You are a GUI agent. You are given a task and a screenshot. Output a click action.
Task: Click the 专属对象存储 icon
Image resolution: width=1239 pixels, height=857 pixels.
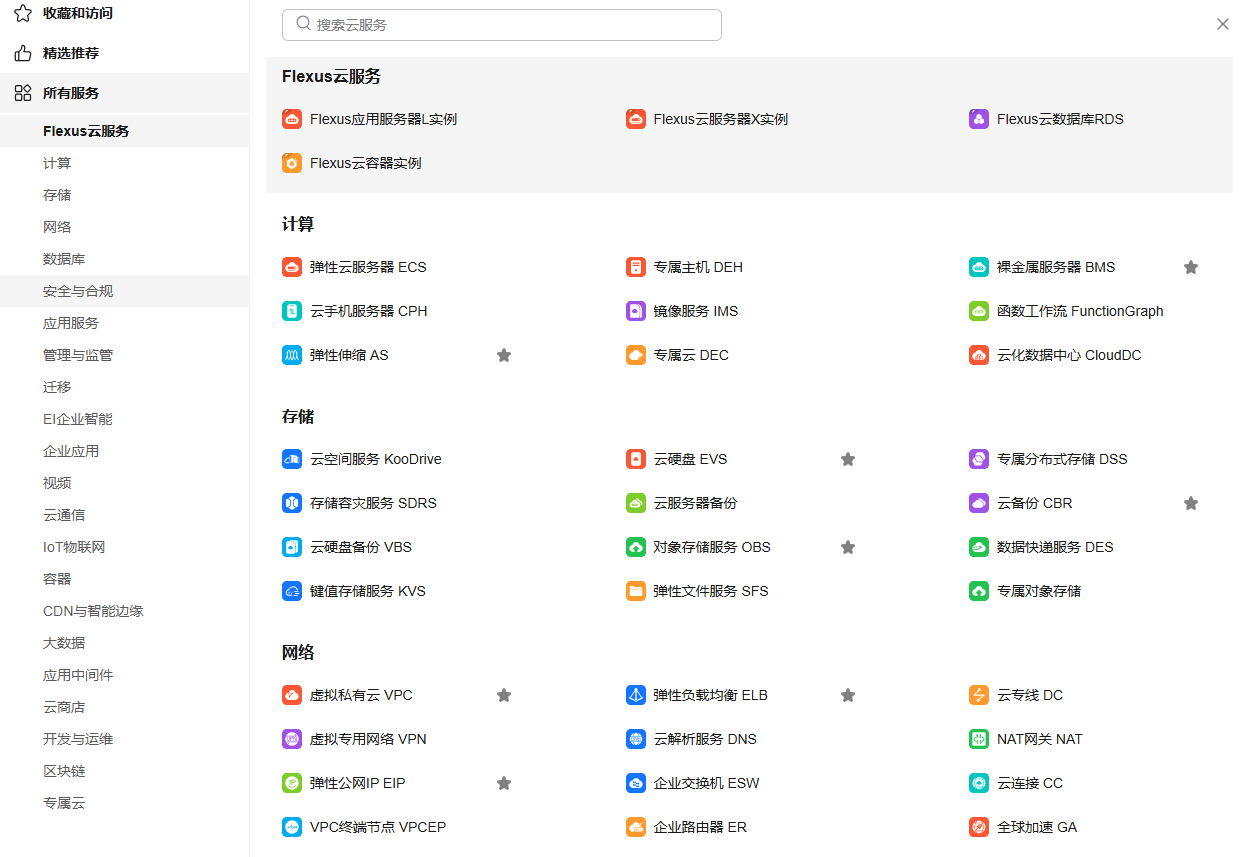coord(979,591)
